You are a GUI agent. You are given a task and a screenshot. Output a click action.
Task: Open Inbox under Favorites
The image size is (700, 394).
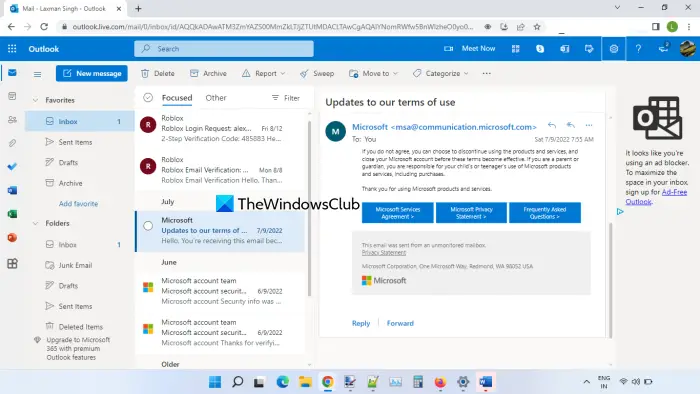pyautogui.click(x=80, y=121)
